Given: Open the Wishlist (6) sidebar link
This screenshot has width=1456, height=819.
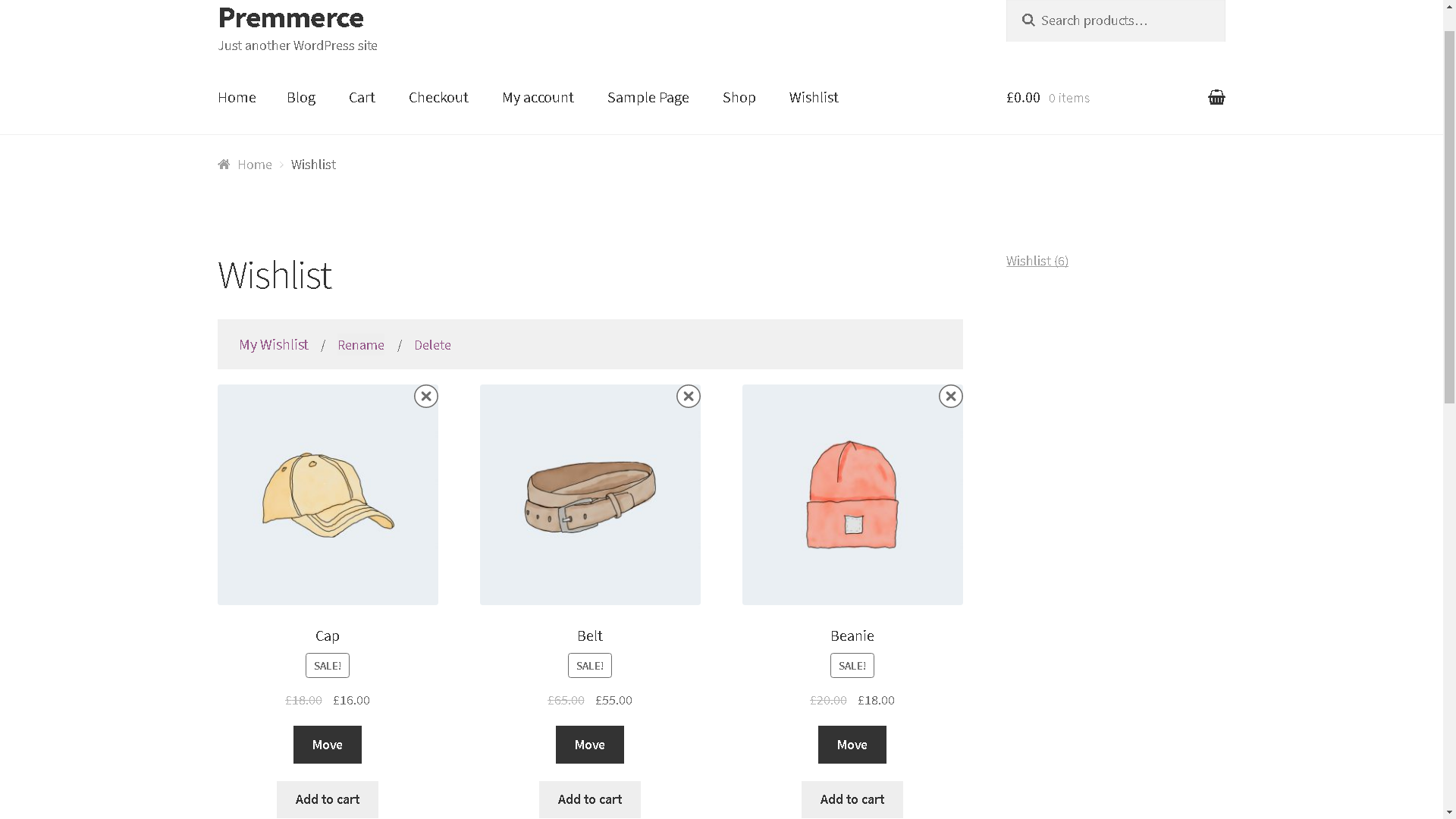Looking at the screenshot, I should click(x=1037, y=261).
